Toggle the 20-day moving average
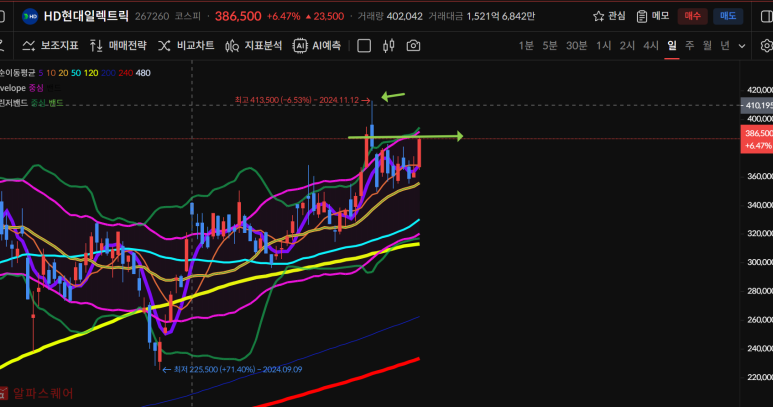The height and width of the screenshot is (407, 773). click(63, 73)
